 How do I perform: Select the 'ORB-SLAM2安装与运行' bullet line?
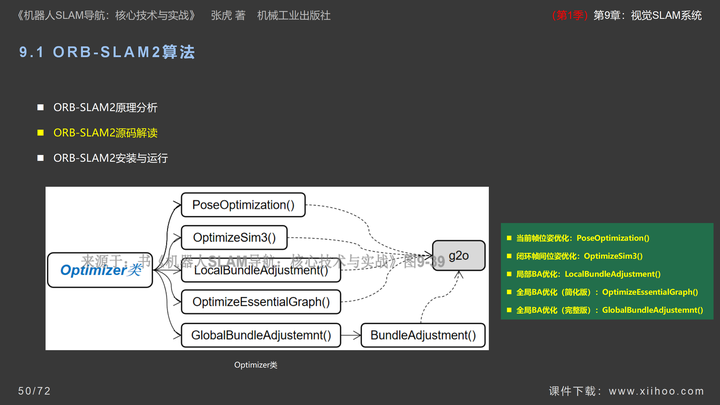(110, 158)
